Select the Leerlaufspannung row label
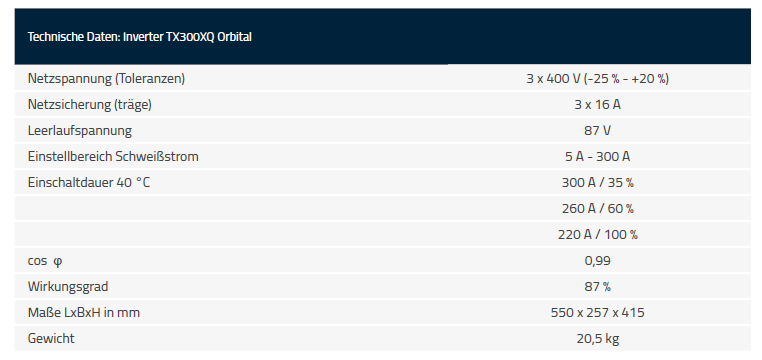 pyautogui.click(x=80, y=131)
